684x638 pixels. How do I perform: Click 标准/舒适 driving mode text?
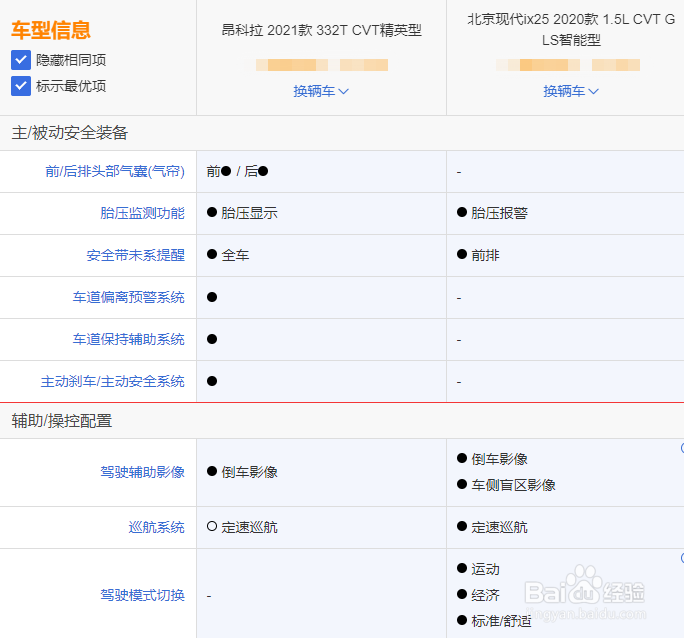click(501, 621)
